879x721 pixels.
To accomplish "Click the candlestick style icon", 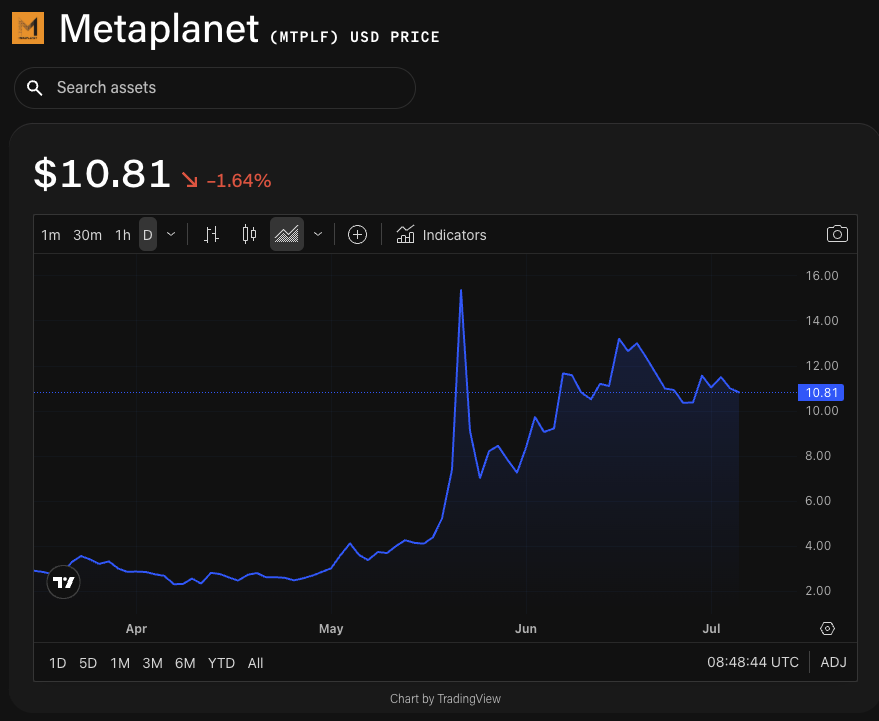I will pos(249,234).
